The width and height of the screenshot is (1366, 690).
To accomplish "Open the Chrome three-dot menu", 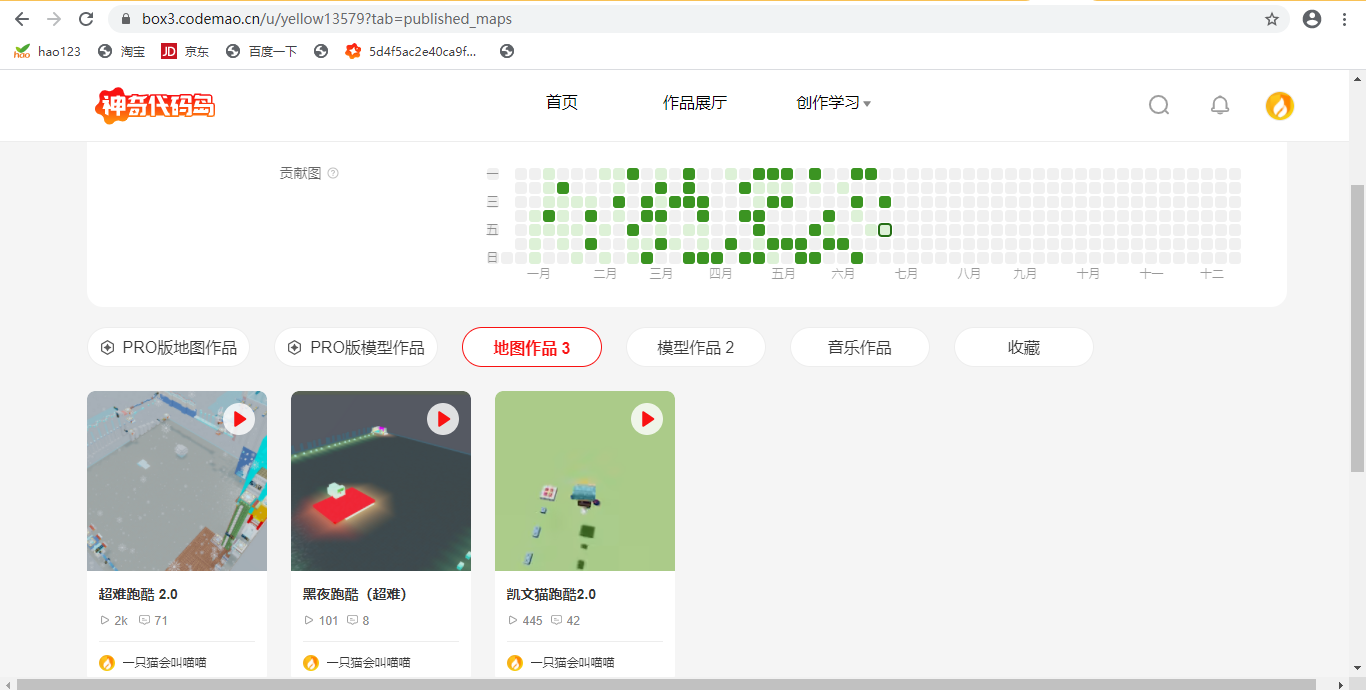I will click(1345, 19).
